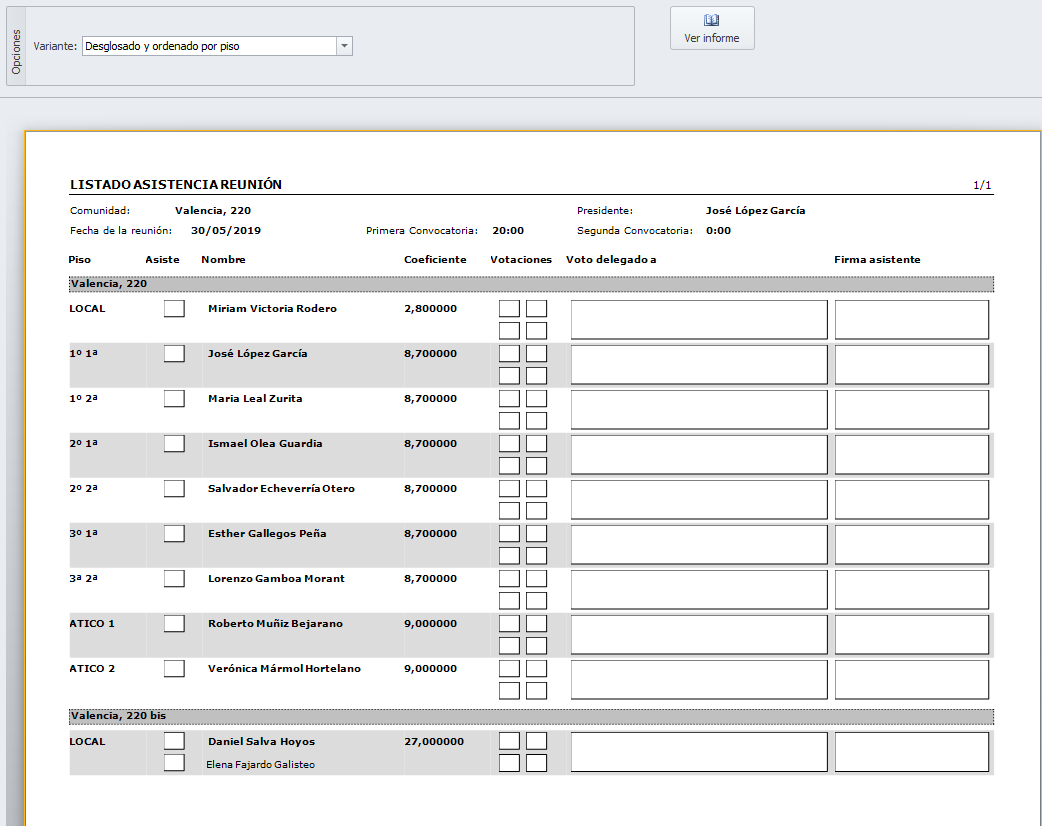This screenshot has width=1042, height=826.
Task: Click the Ver informe book icon
Action: pyautogui.click(x=711, y=20)
